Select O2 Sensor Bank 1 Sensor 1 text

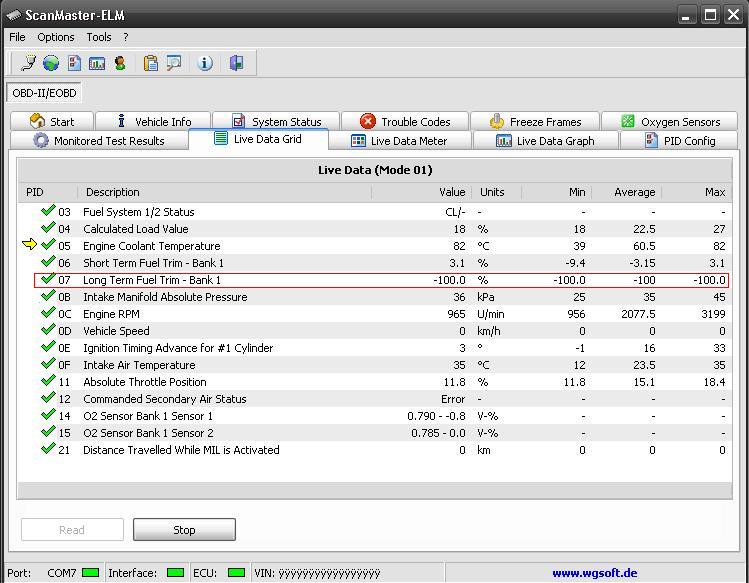148,416
